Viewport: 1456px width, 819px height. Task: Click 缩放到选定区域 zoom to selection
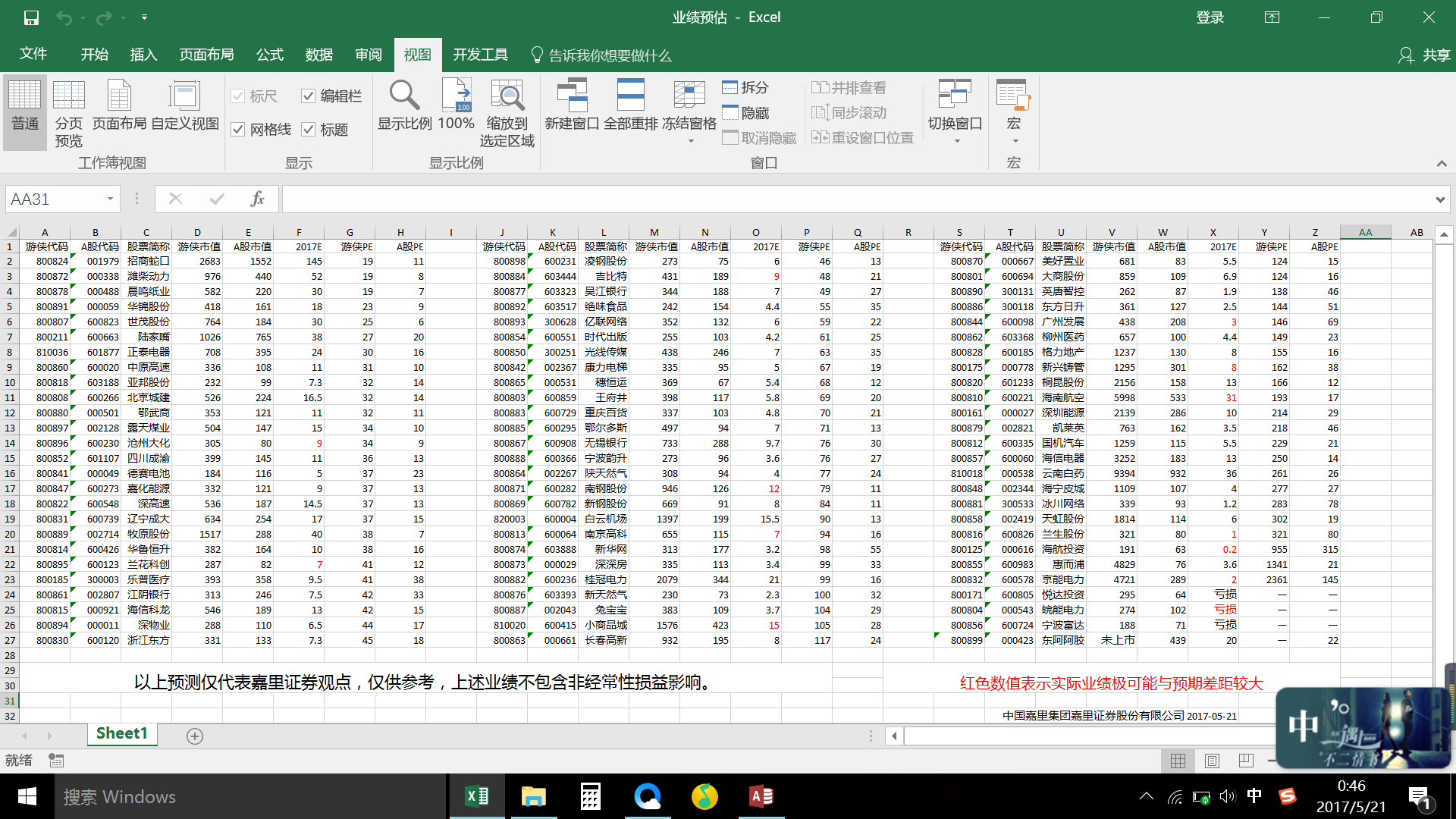click(x=507, y=97)
